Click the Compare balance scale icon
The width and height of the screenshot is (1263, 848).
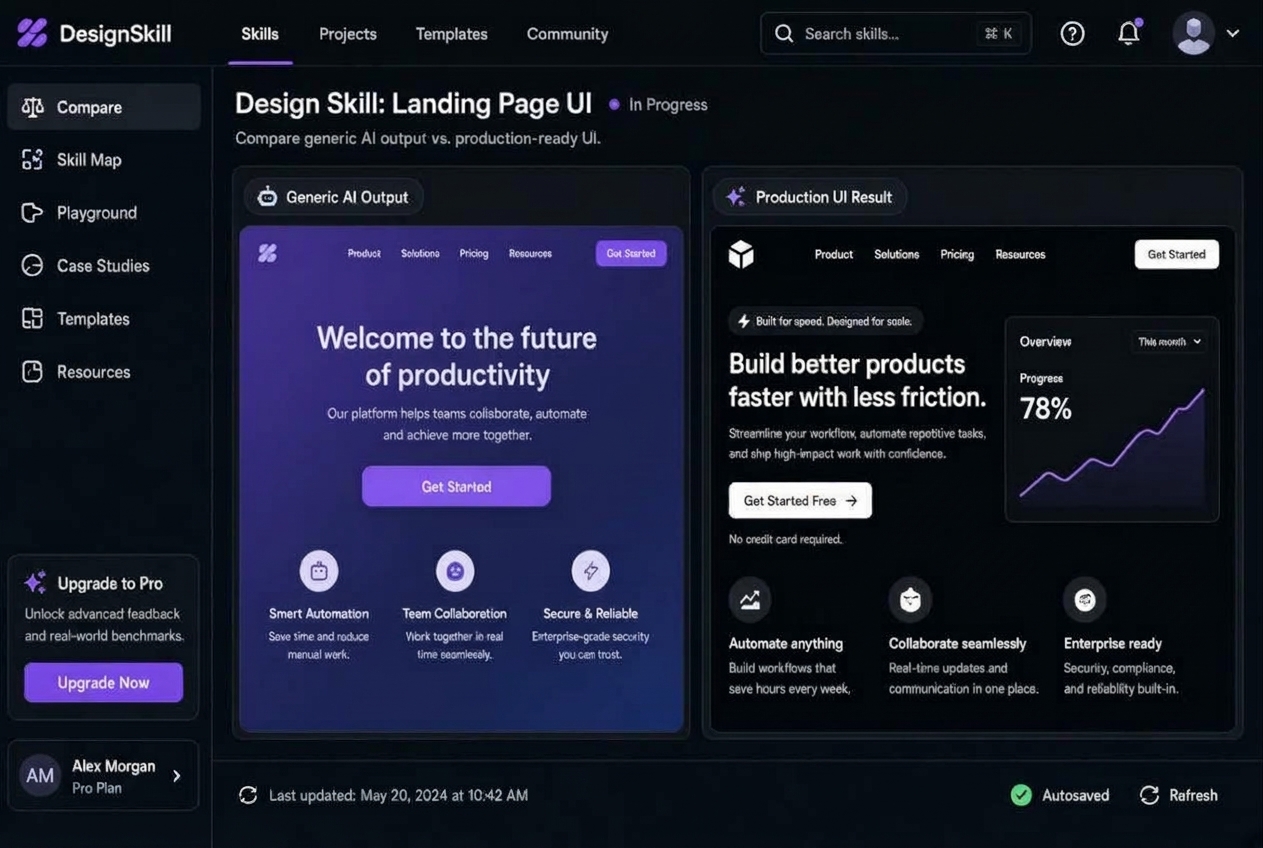tap(33, 107)
